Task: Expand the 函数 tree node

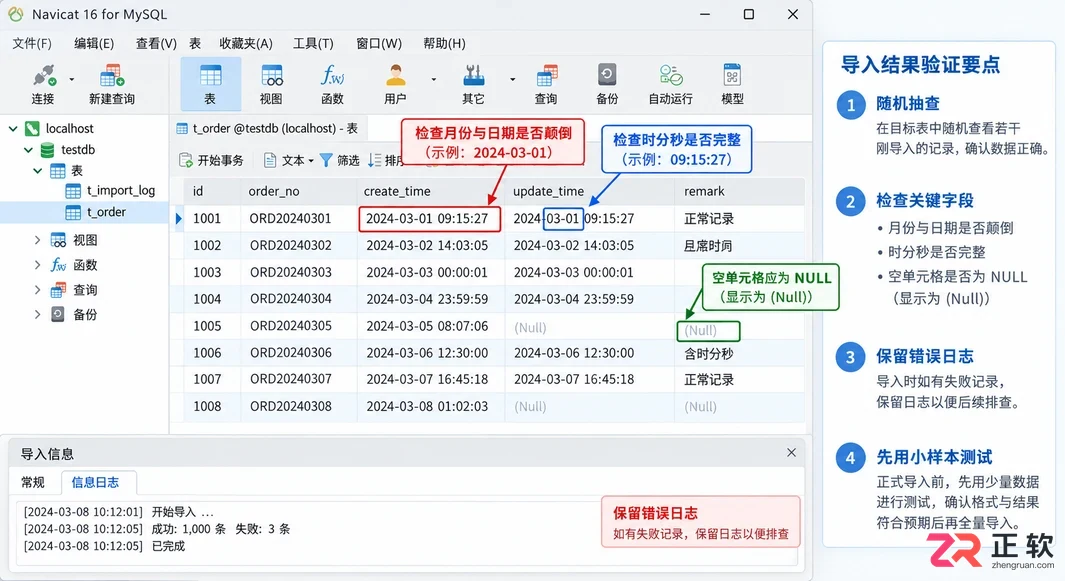Action: (x=37, y=265)
